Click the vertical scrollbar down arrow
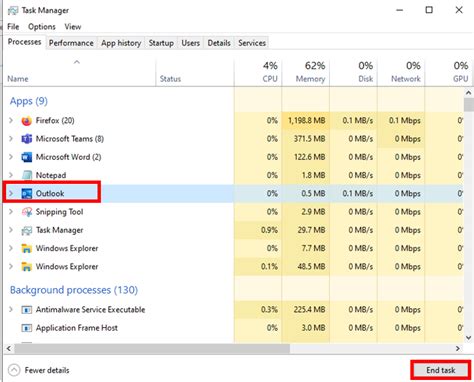 469,338
